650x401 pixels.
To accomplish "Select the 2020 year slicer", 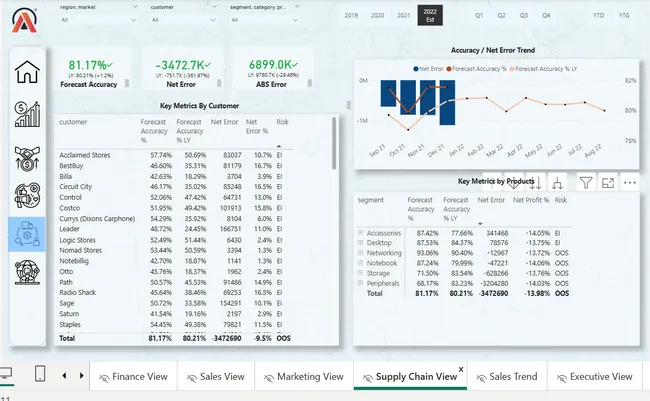I will [378, 16].
